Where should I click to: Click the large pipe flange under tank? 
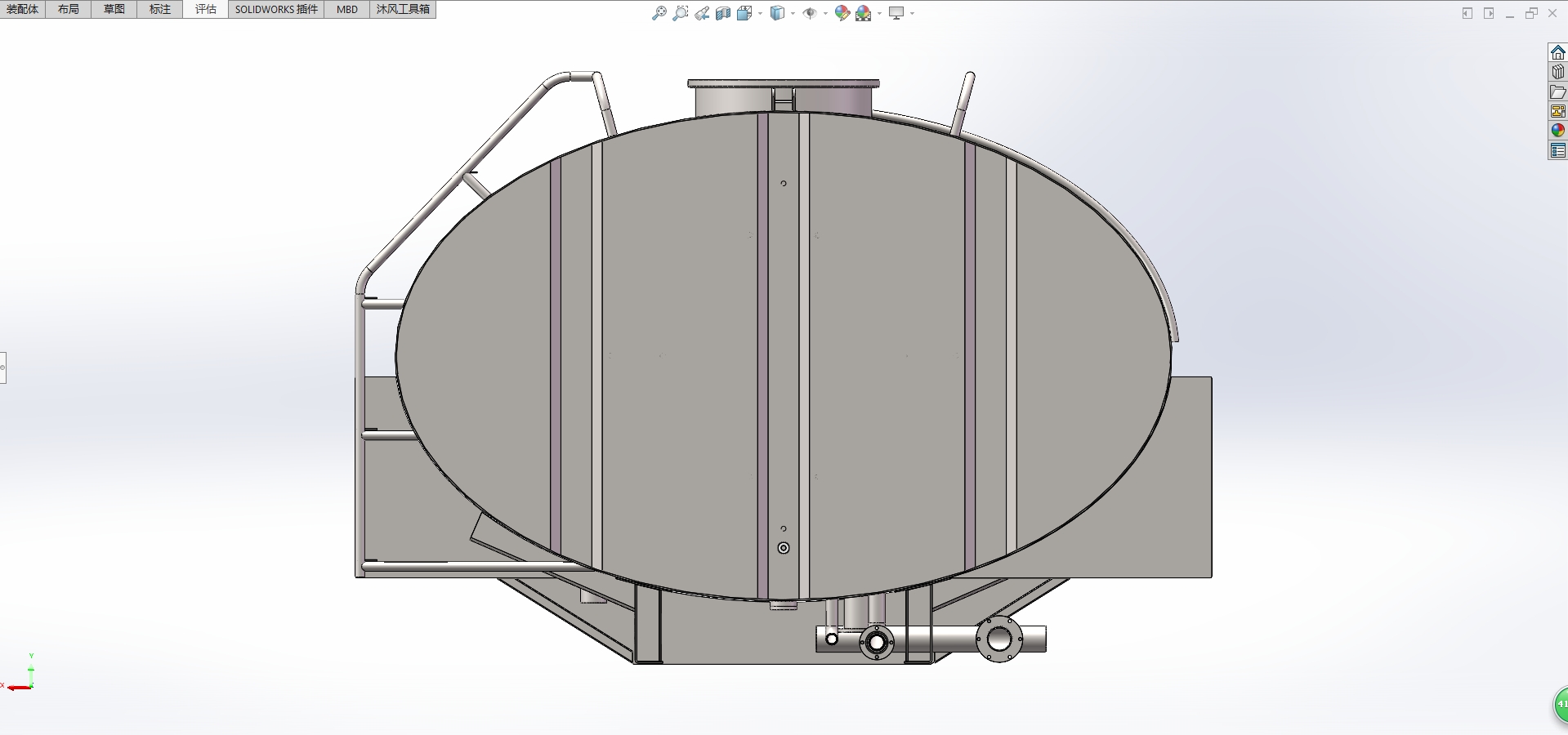coord(998,639)
